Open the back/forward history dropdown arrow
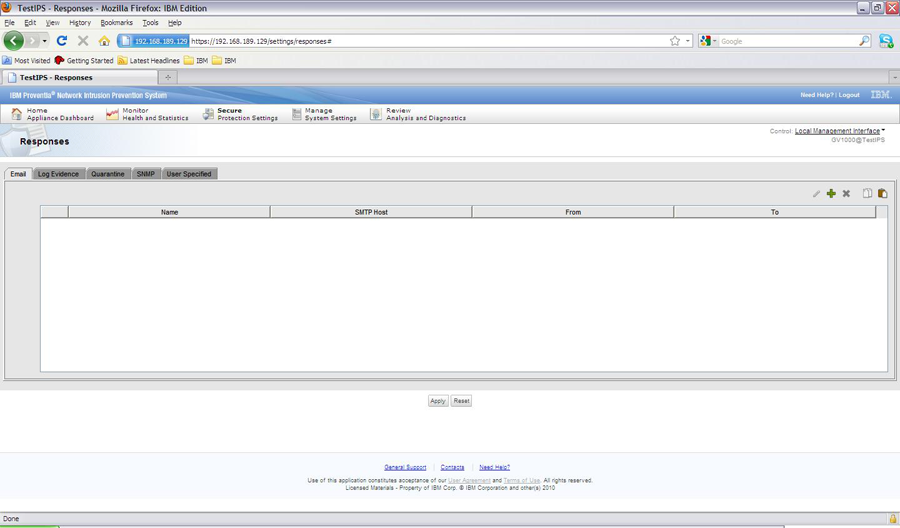The width and height of the screenshot is (900, 528). pyautogui.click(x=44, y=41)
